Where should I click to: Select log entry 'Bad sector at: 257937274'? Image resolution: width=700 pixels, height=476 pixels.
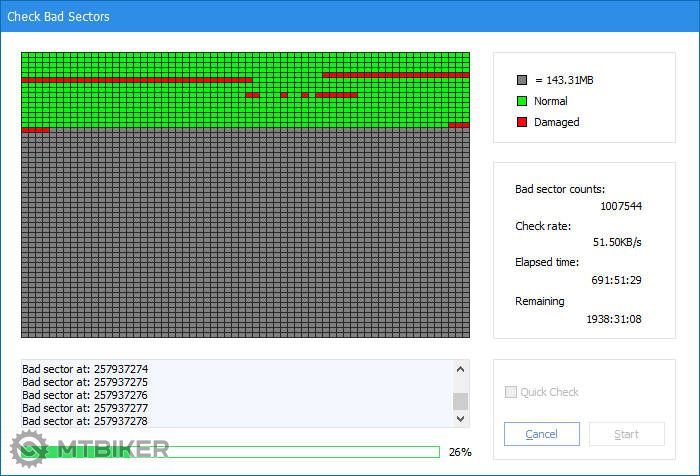pos(85,369)
